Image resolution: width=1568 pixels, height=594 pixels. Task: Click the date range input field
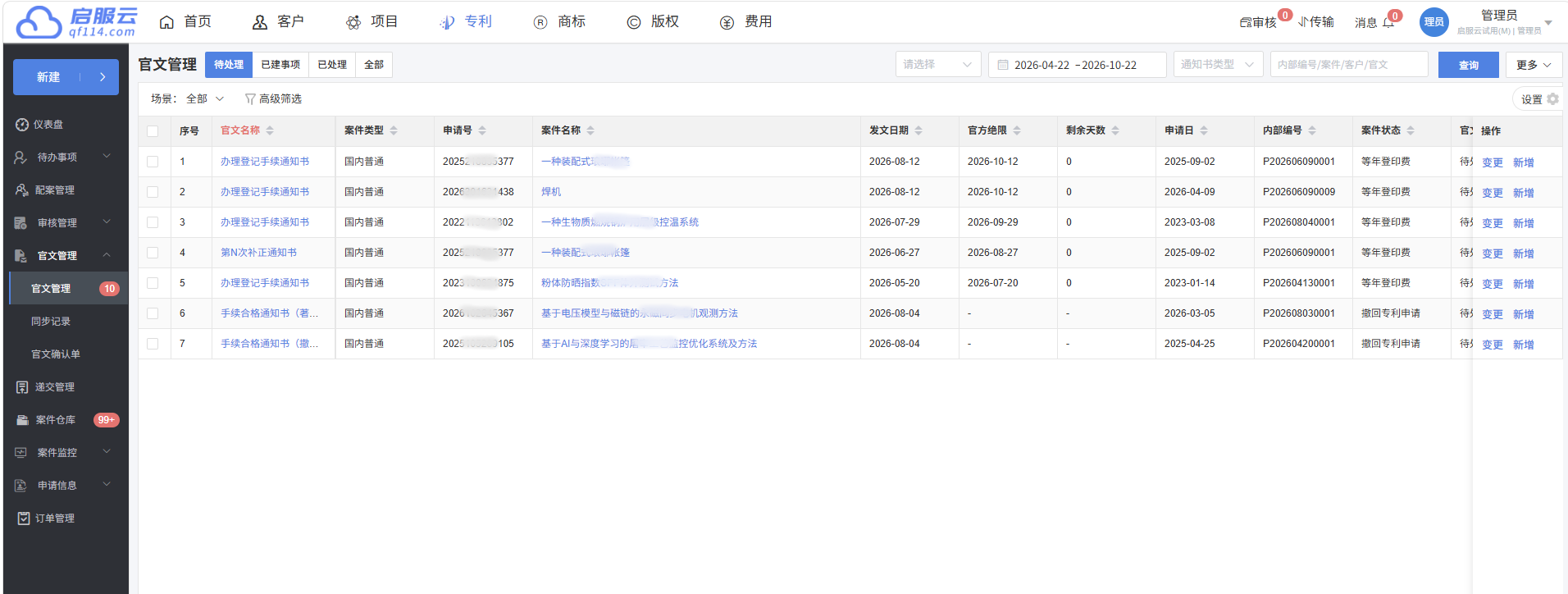point(1078,65)
